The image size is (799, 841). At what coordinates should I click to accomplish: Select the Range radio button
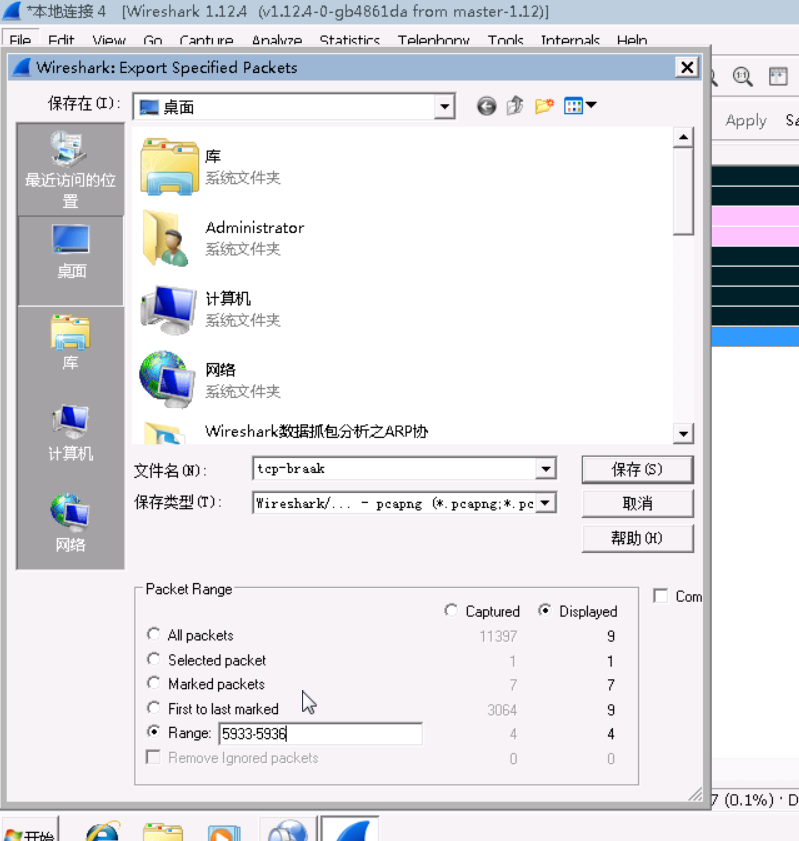pos(153,732)
